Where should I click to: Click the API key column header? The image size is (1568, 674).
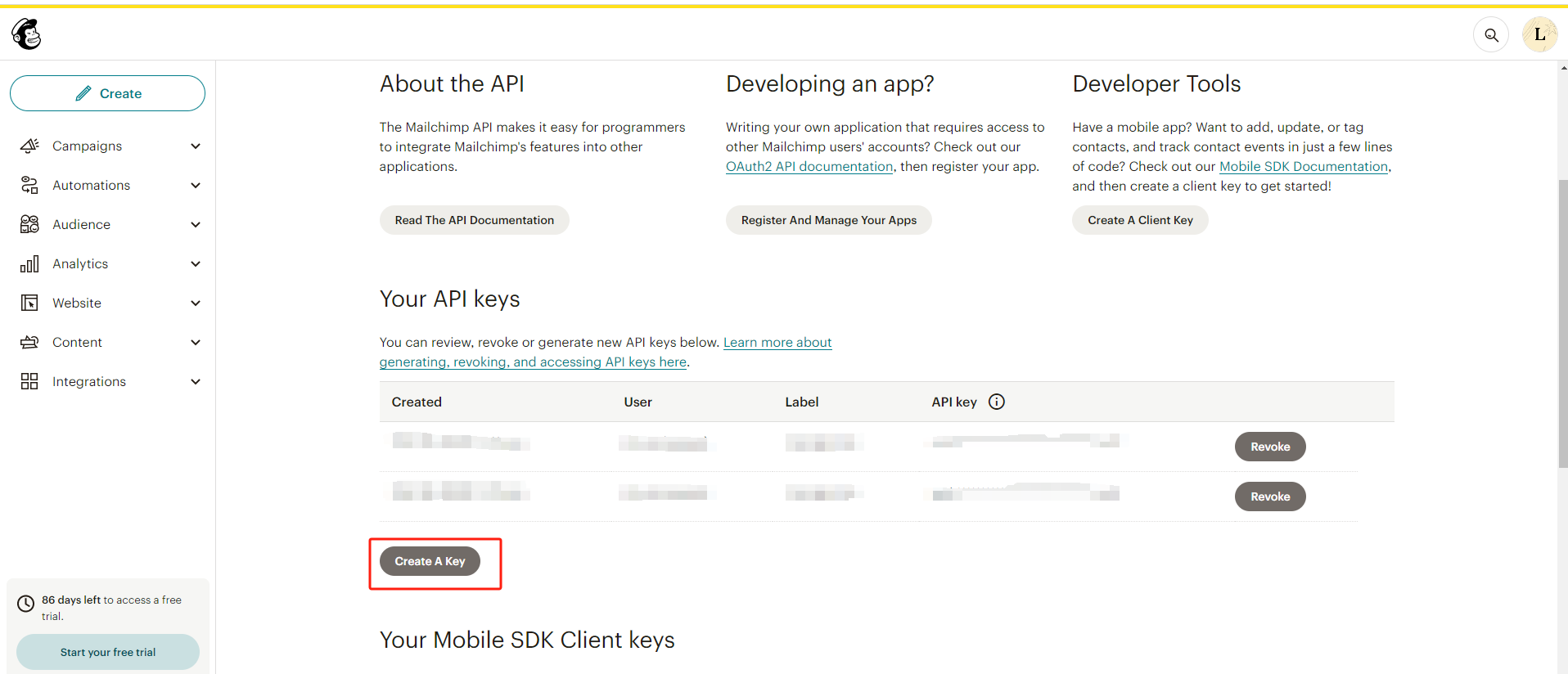click(954, 402)
